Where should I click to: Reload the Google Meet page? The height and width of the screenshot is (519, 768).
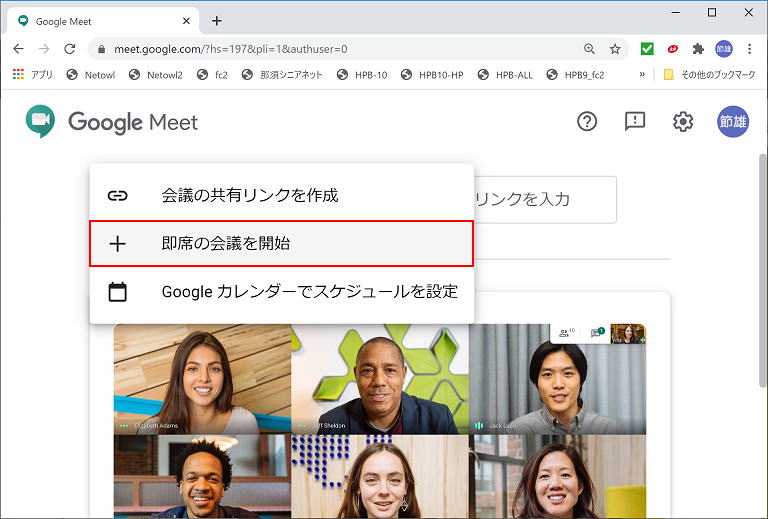click(x=70, y=48)
